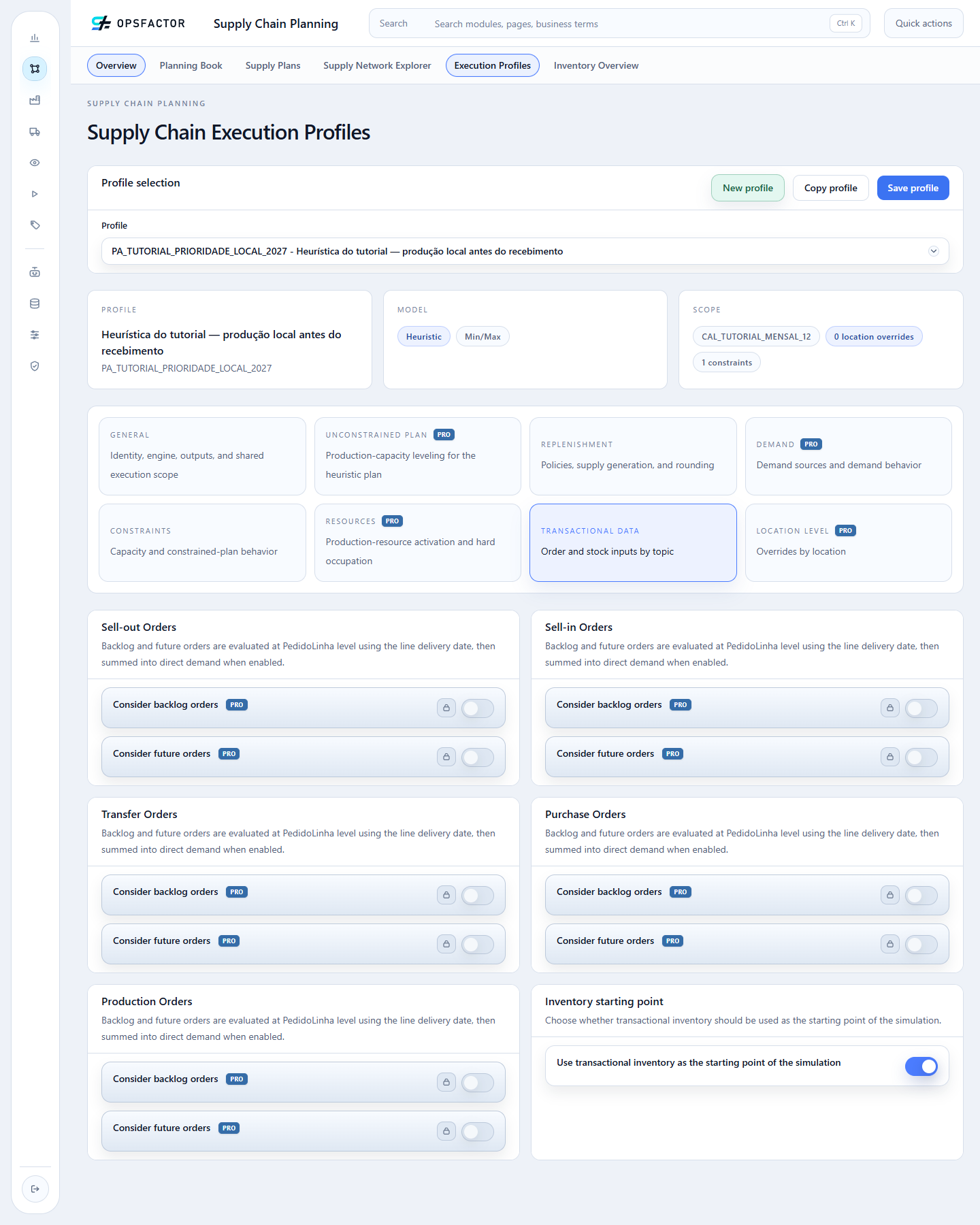Switch to Planning Book tab
Viewport: 980px width, 1225px height.
pos(191,65)
